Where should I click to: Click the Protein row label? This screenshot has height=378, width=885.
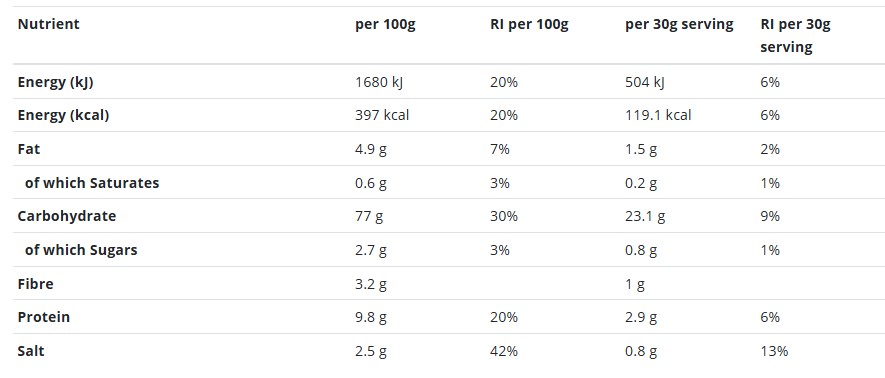pyautogui.click(x=44, y=317)
